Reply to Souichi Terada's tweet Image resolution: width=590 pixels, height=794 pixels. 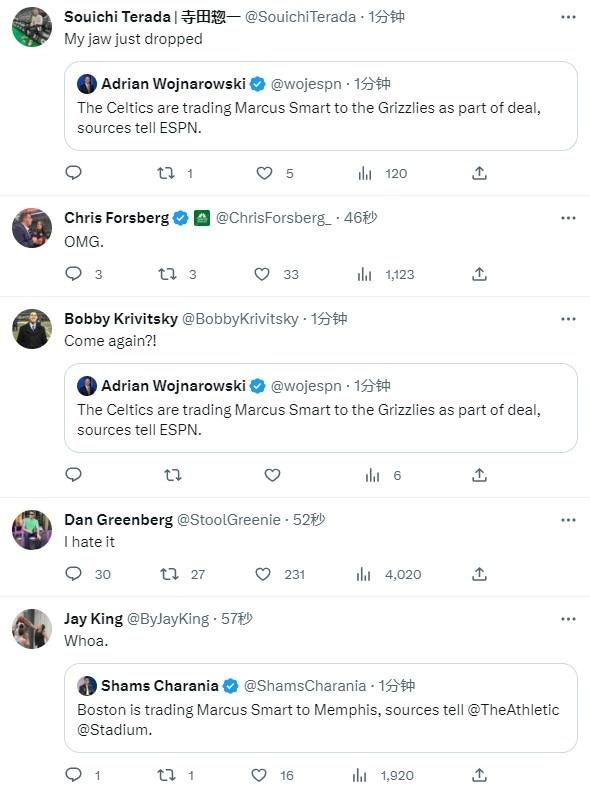pyautogui.click(x=73, y=173)
